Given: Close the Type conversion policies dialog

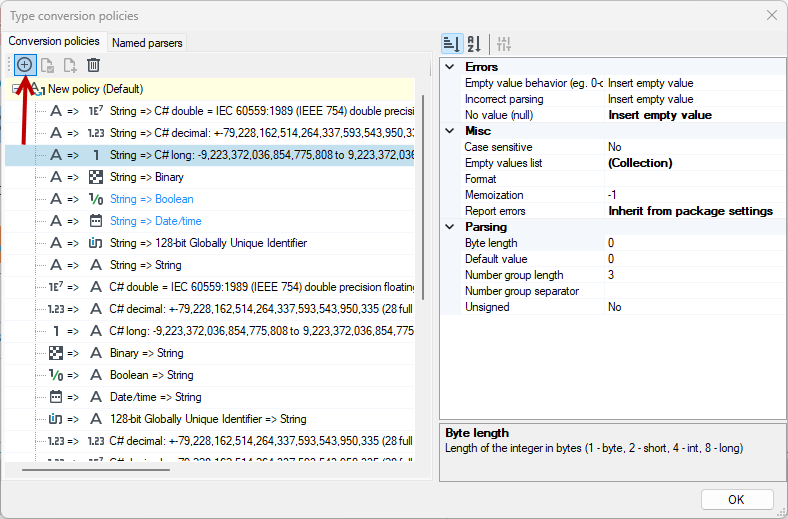Looking at the screenshot, I should point(772,16).
